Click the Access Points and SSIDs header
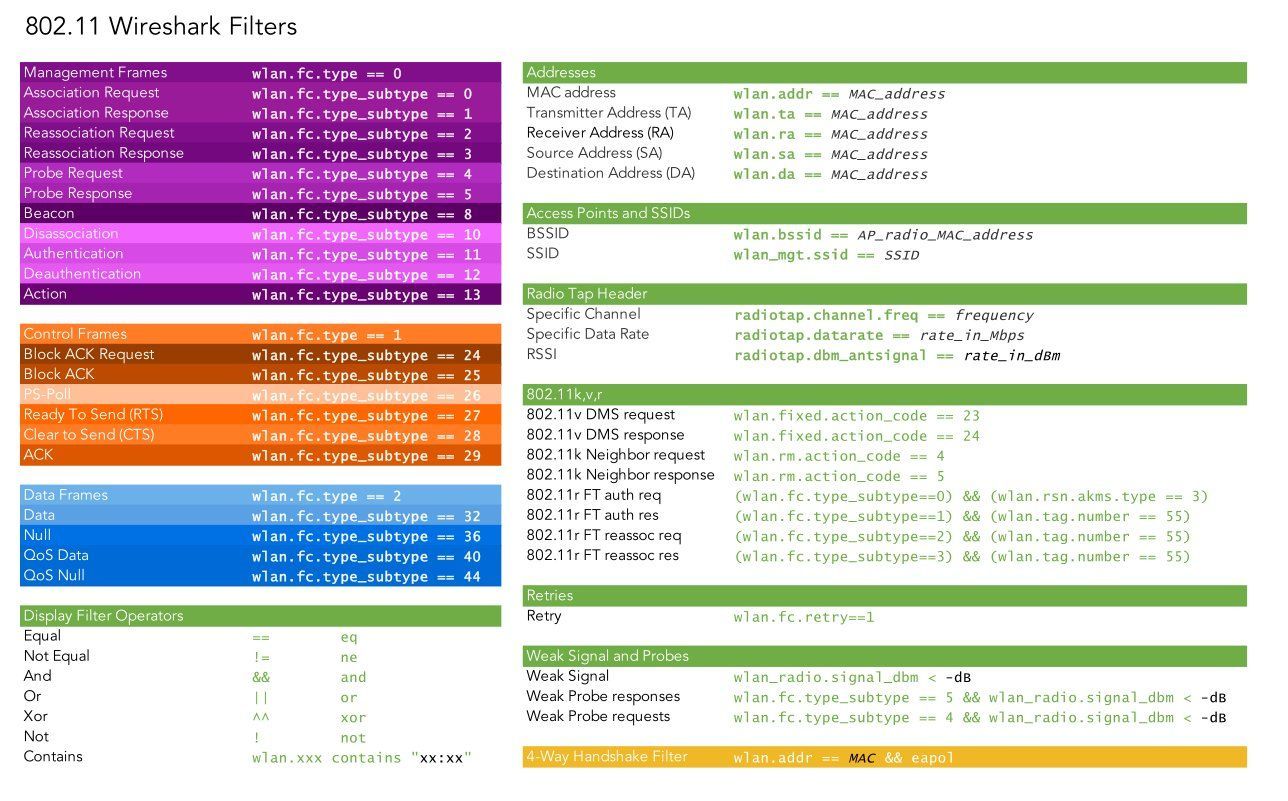The width and height of the screenshot is (1288, 801). pyautogui.click(x=884, y=213)
